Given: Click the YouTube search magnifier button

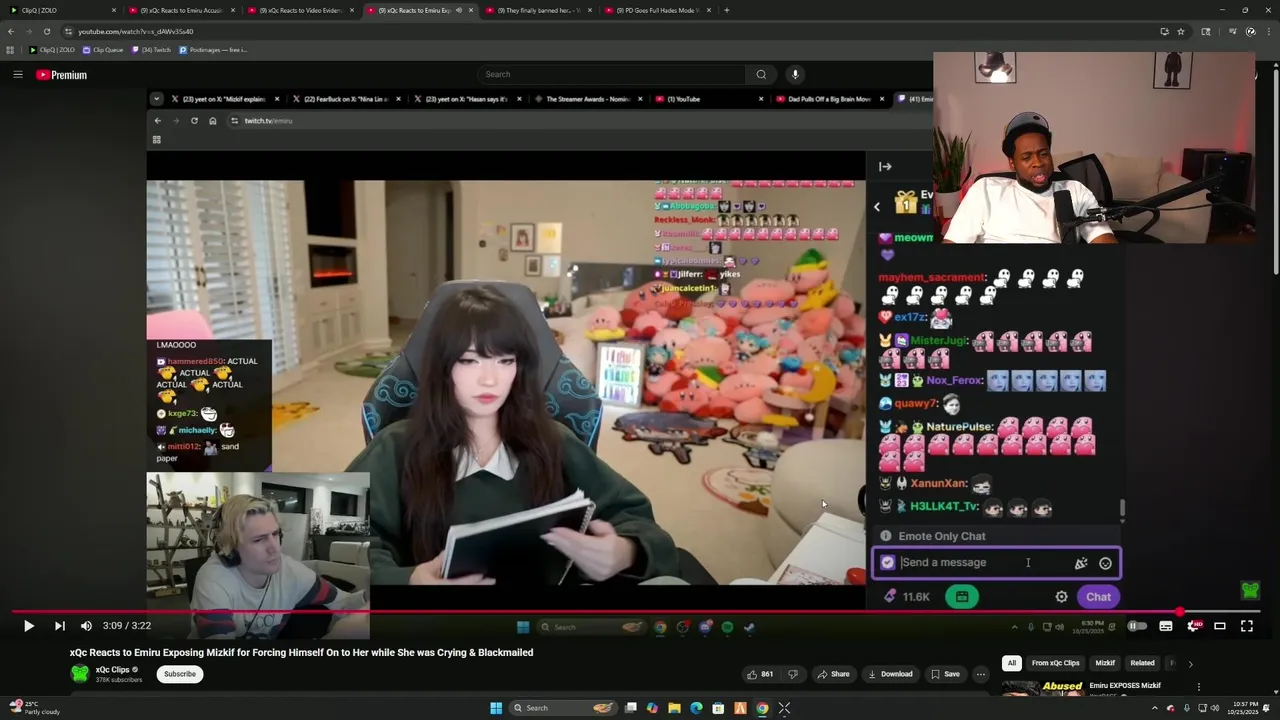Looking at the screenshot, I should 761,74.
